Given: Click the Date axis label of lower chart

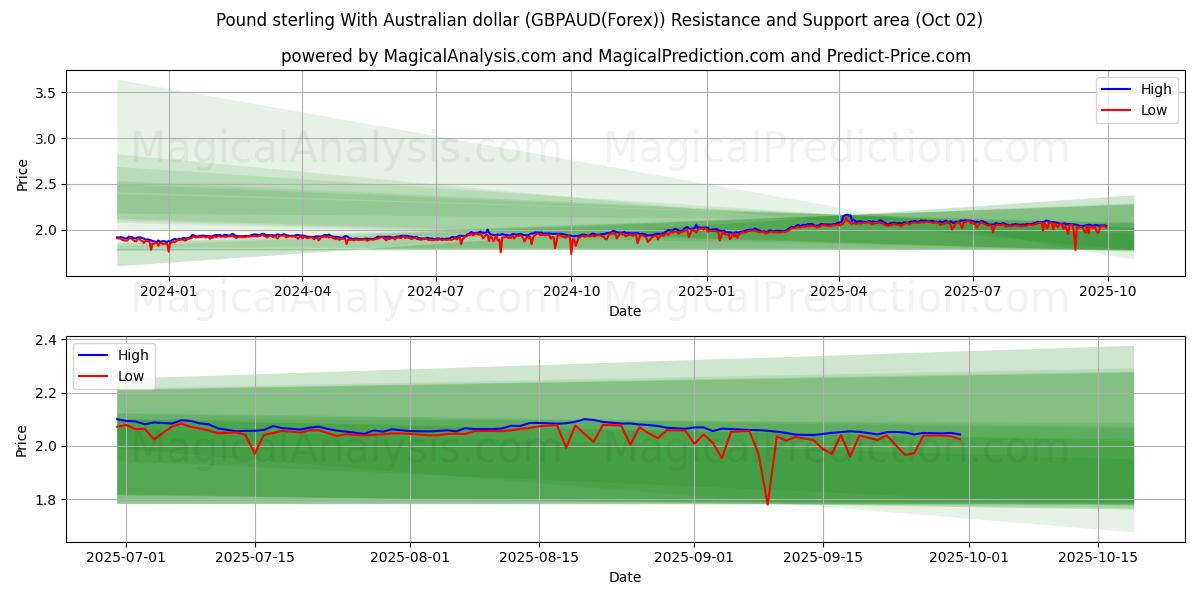Looking at the screenshot, I should tap(625, 577).
